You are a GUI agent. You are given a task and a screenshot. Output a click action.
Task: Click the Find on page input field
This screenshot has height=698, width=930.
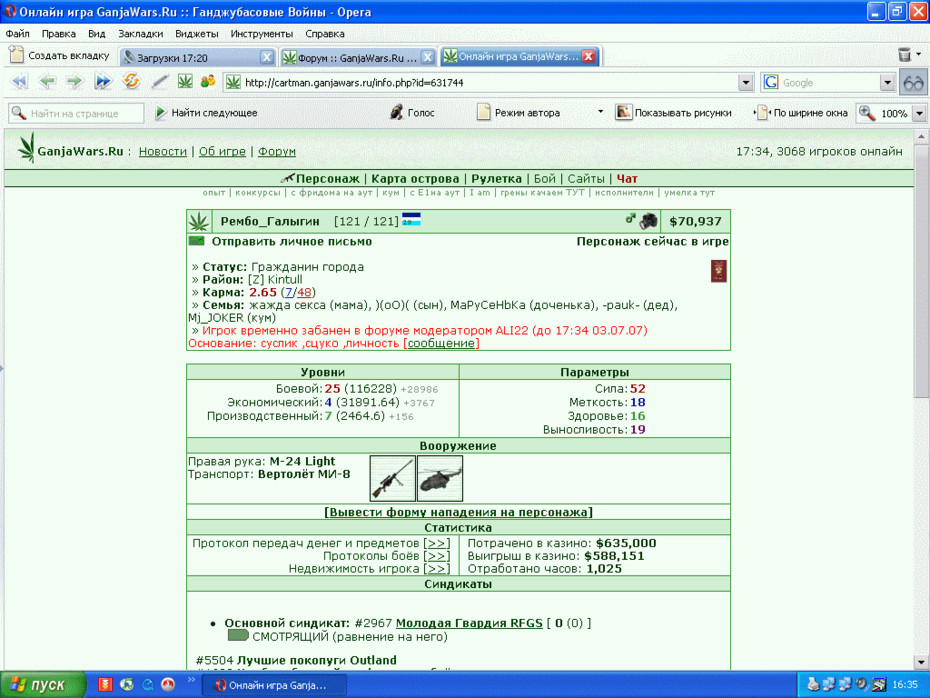tap(76, 113)
